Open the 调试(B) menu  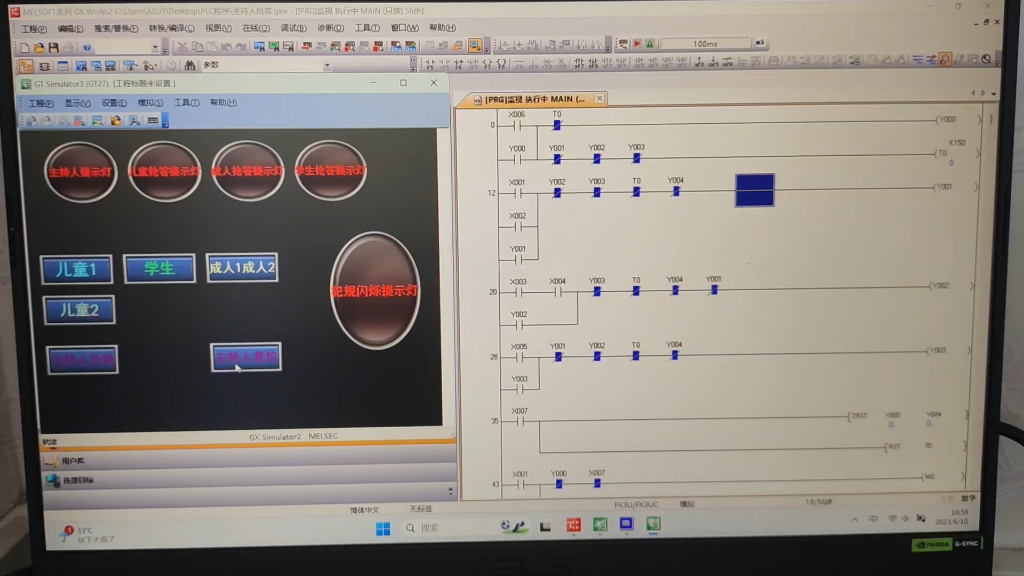coord(293,28)
